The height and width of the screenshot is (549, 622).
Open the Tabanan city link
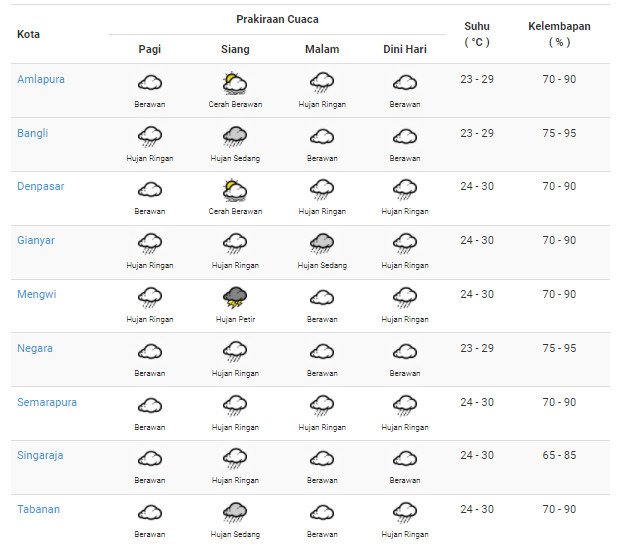click(x=38, y=509)
